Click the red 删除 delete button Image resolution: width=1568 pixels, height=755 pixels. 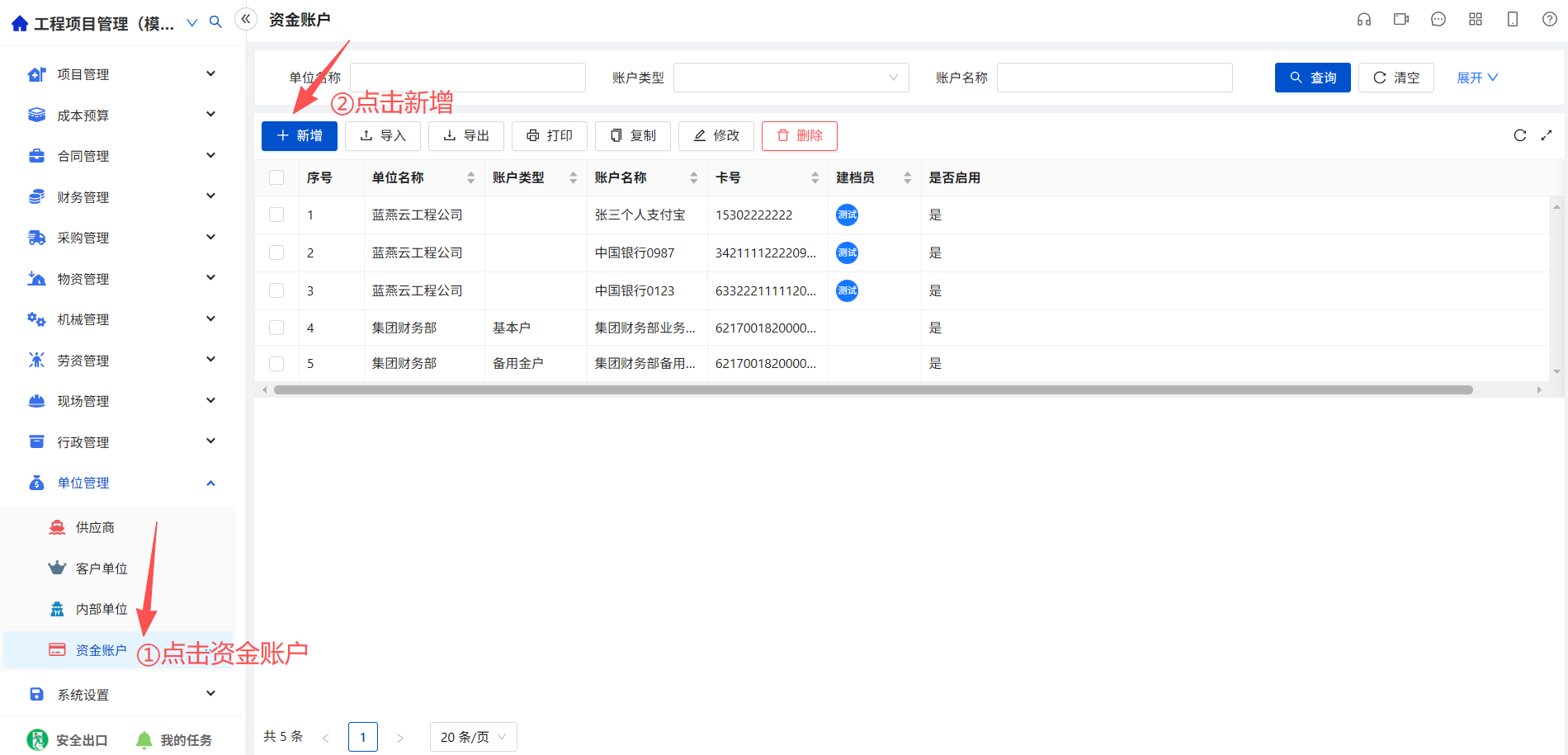point(800,135)
